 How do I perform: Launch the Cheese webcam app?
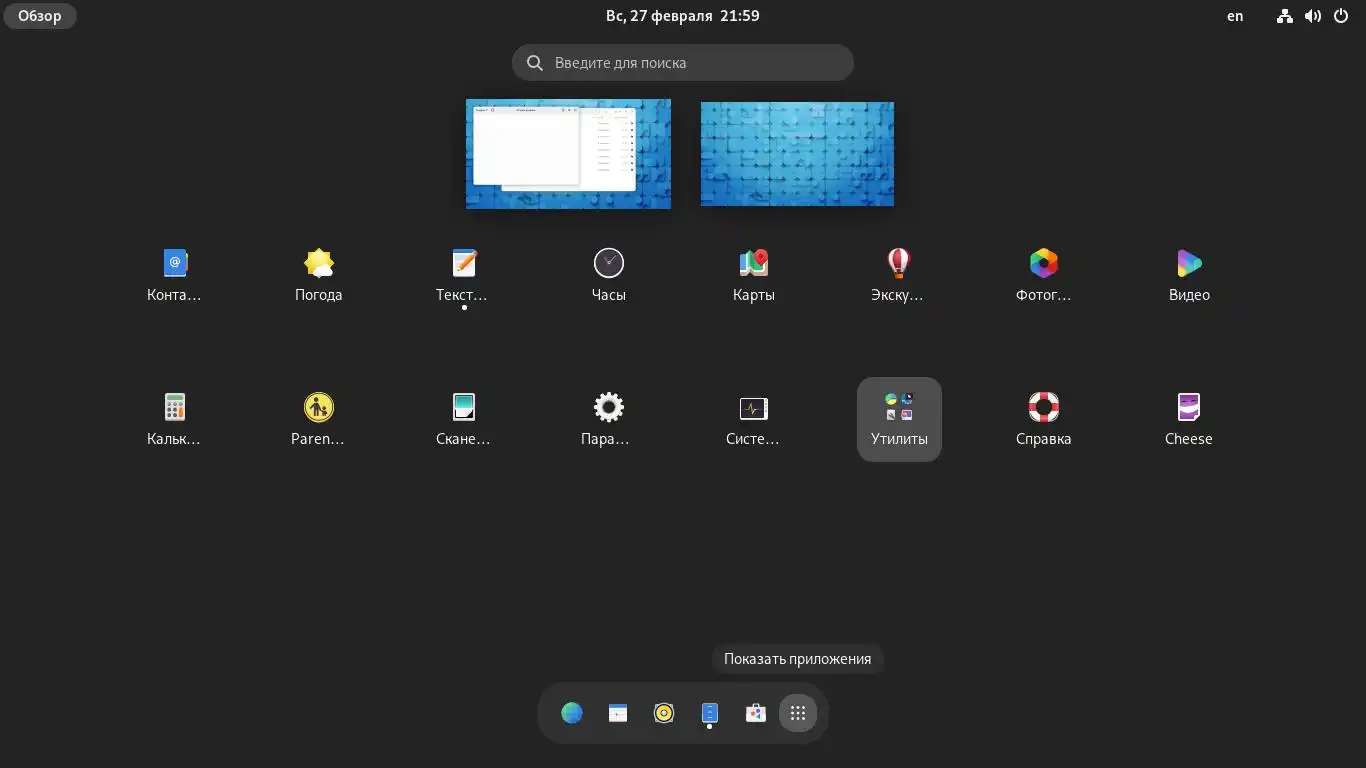point(1189,419)
